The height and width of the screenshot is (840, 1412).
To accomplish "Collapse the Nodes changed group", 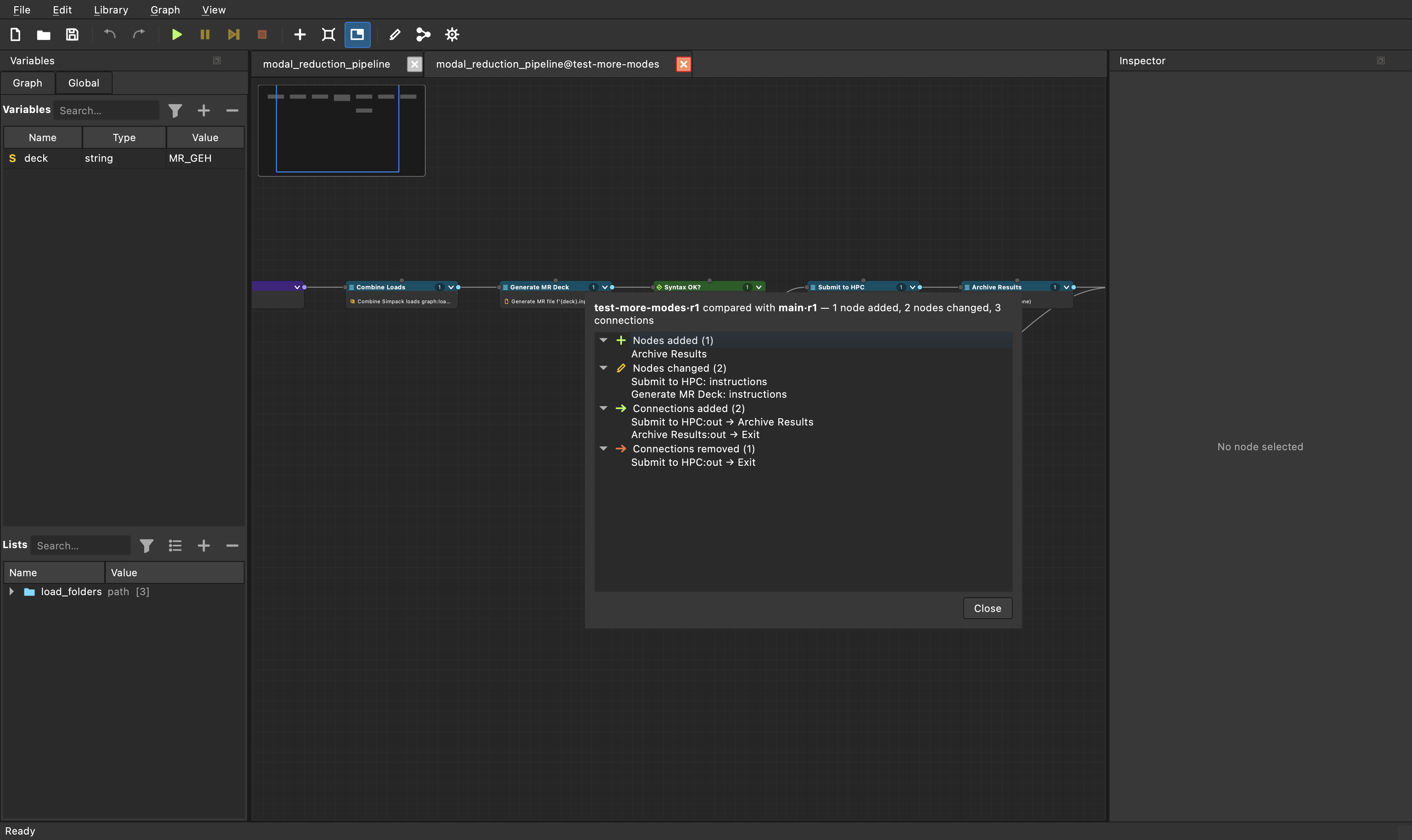I will [x=603, y=368].
